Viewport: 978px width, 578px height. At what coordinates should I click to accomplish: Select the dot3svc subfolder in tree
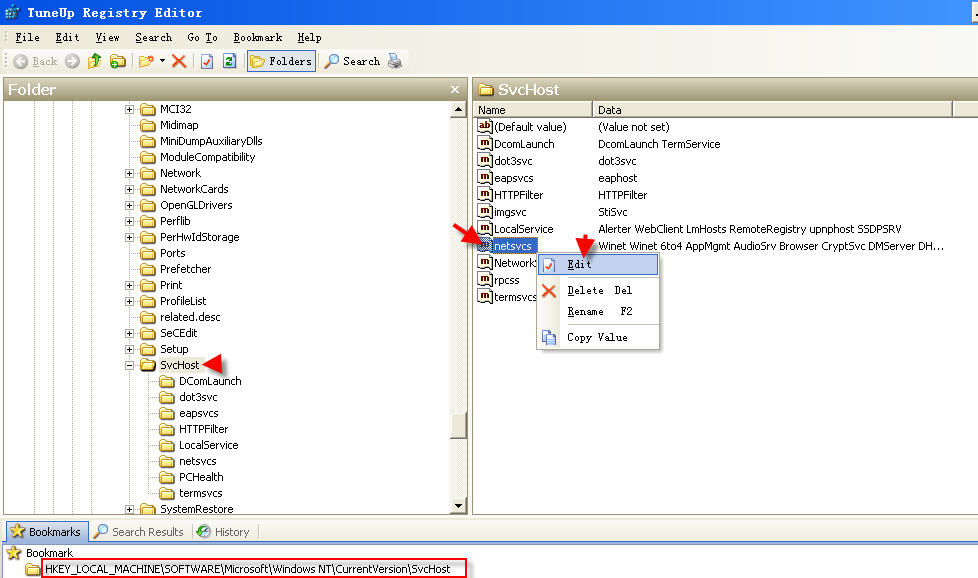(188, 397)
